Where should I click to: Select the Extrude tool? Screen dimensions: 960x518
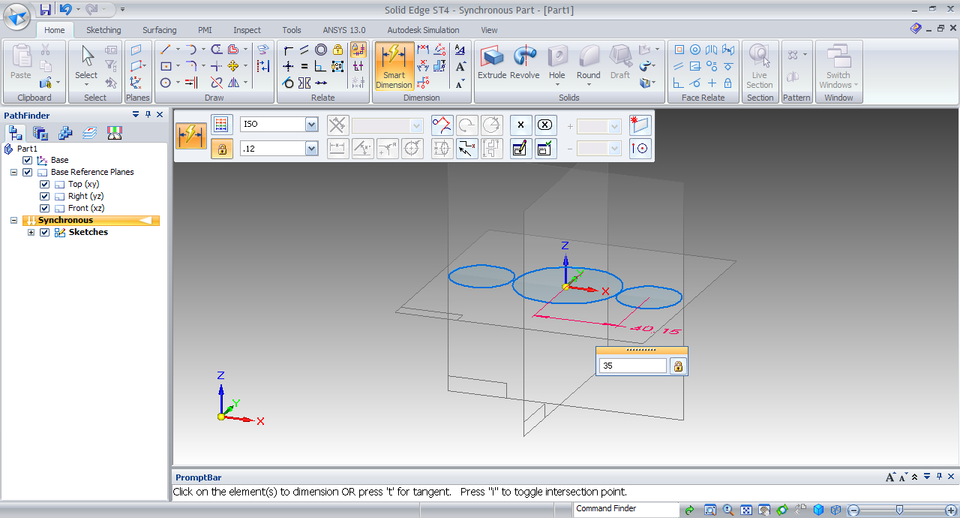click(x=492, y=62)
